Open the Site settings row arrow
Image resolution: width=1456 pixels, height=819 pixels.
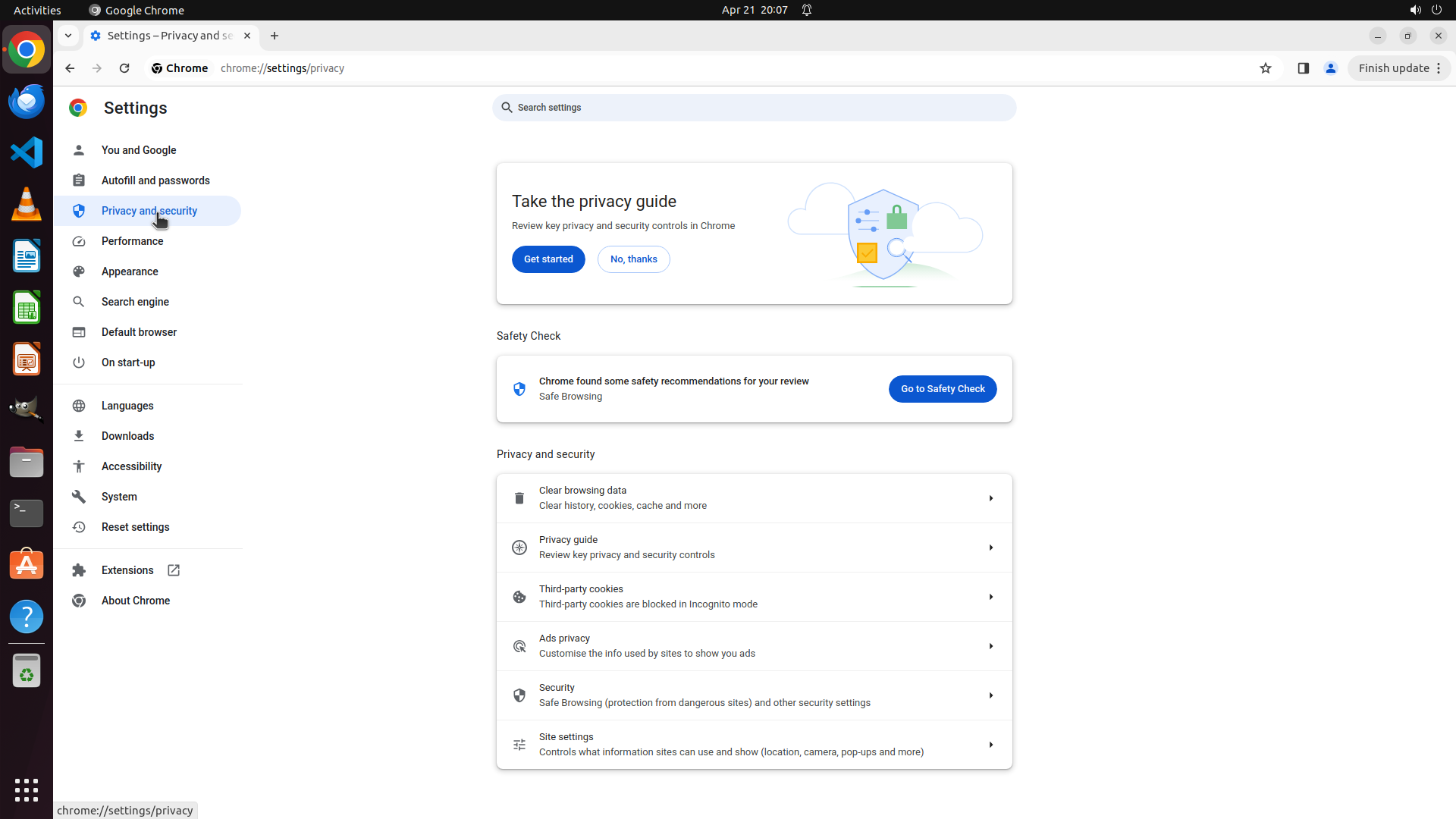990,745
